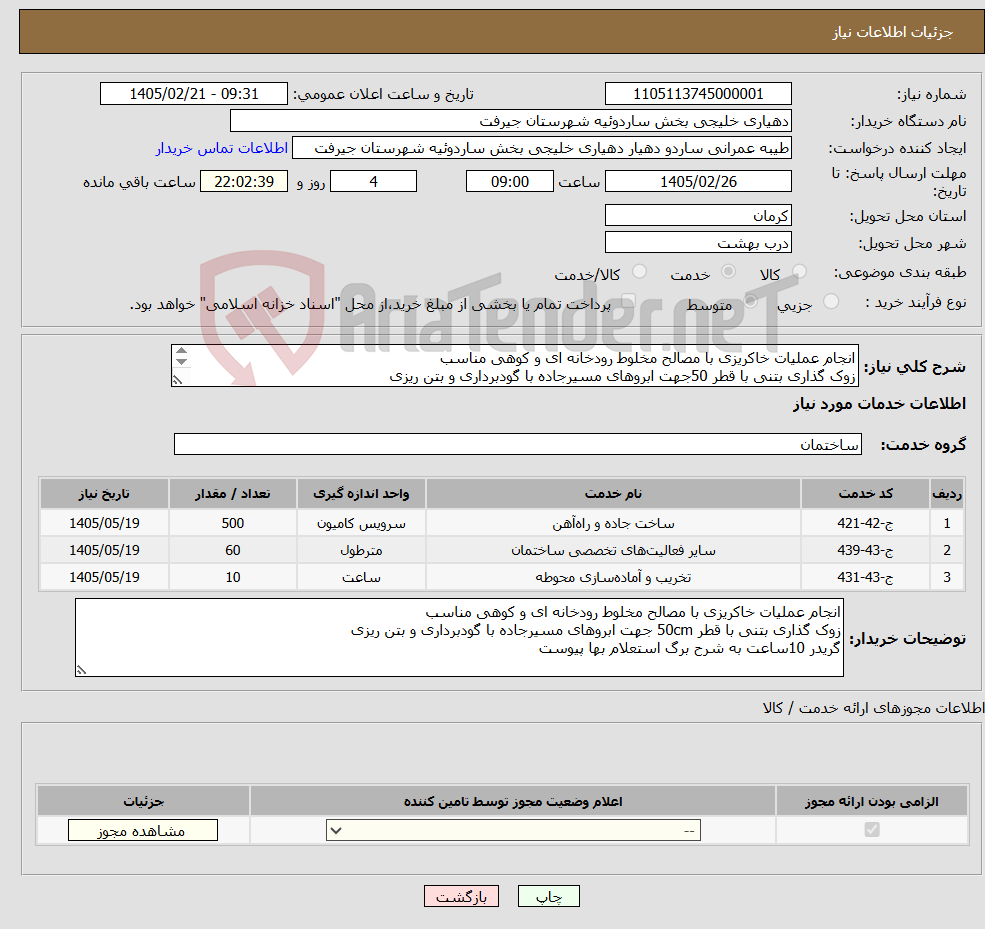Click the تعداد / مقدار column header
The width and height of the screenshot is (985, 929).
click(232, 494)
